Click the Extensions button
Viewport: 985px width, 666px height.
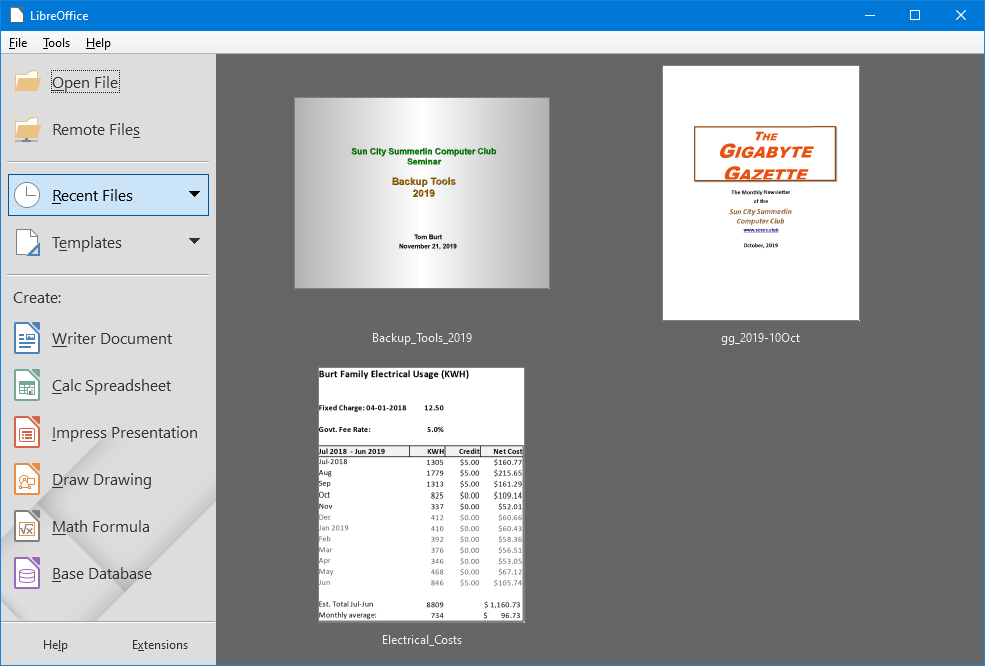[160, 645]
